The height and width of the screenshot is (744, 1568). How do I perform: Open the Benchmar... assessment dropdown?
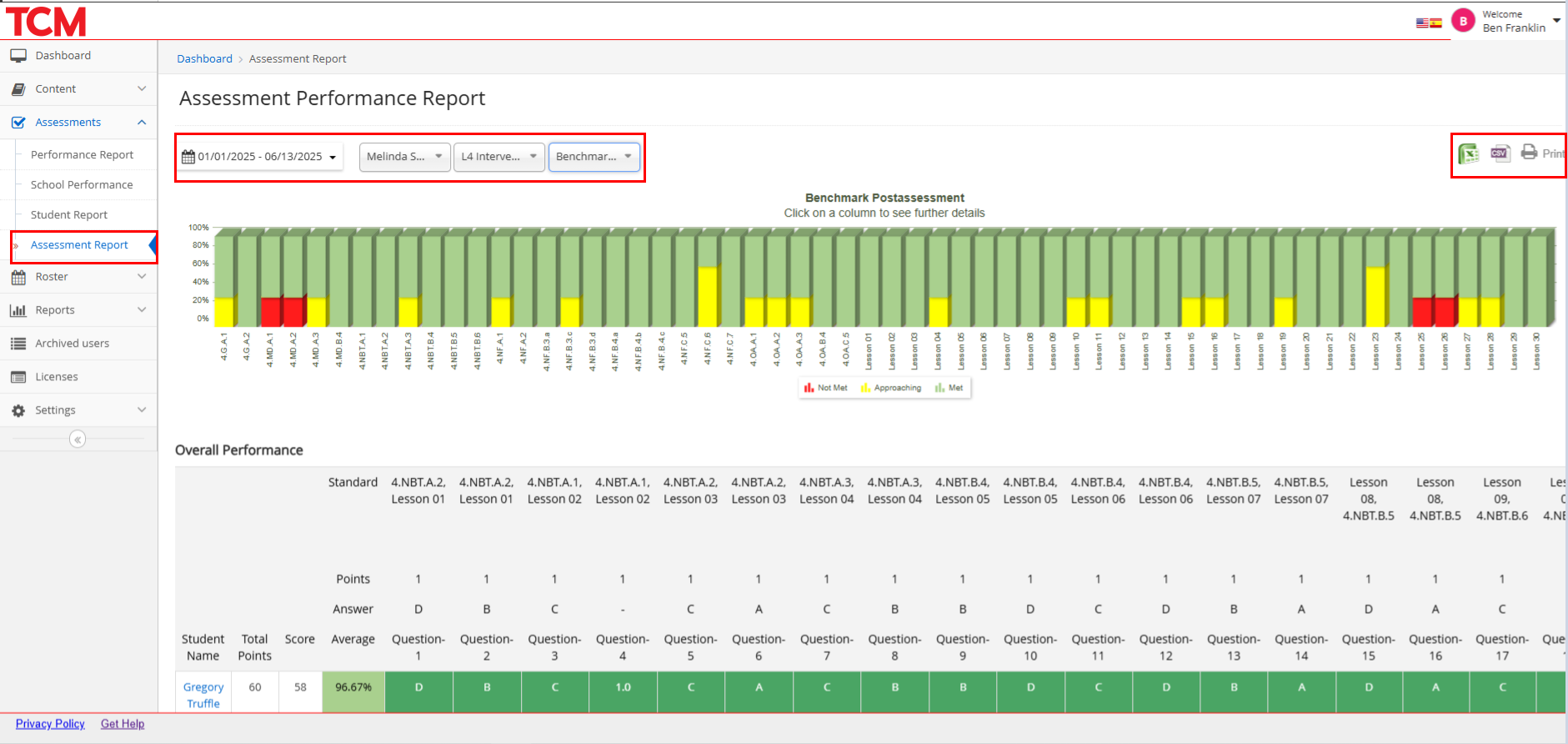point(594,157)
